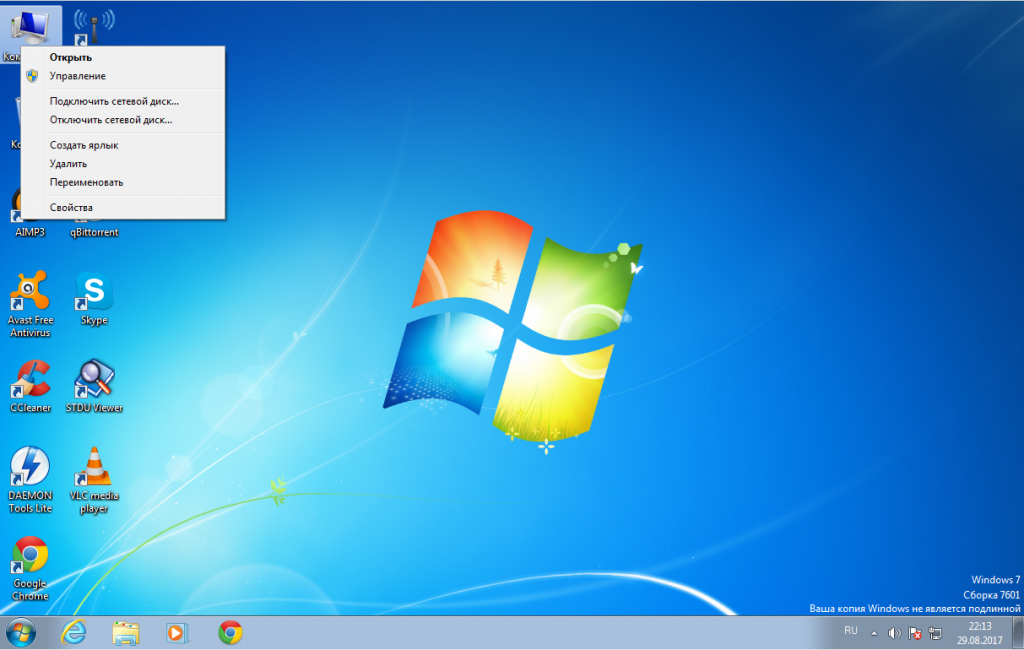This screenshot has height=650, width=1024.
Task: Select the STDU Viewer shortcut
Action: [x=94, y=382]
